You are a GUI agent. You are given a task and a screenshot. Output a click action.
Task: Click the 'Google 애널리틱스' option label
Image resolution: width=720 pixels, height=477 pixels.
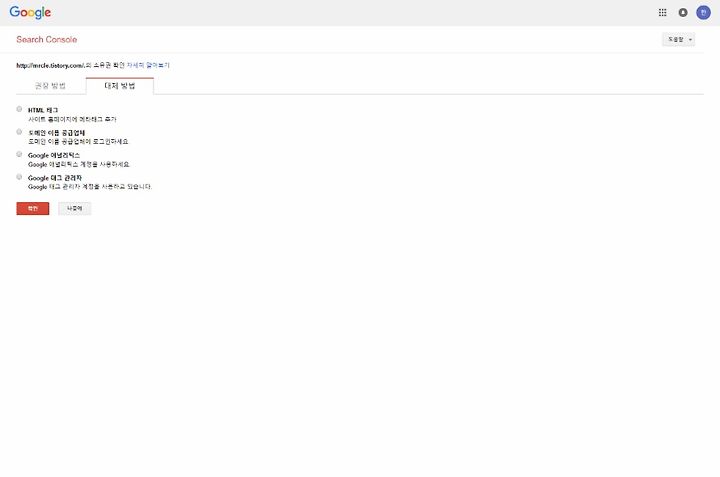pos(54,155)
